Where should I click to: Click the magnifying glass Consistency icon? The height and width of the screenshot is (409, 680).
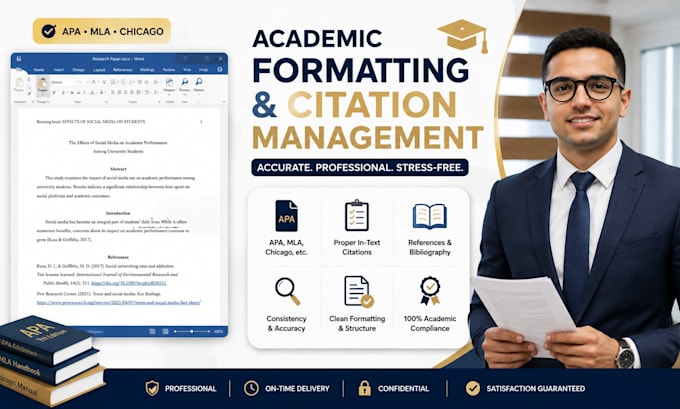point(288,291)
